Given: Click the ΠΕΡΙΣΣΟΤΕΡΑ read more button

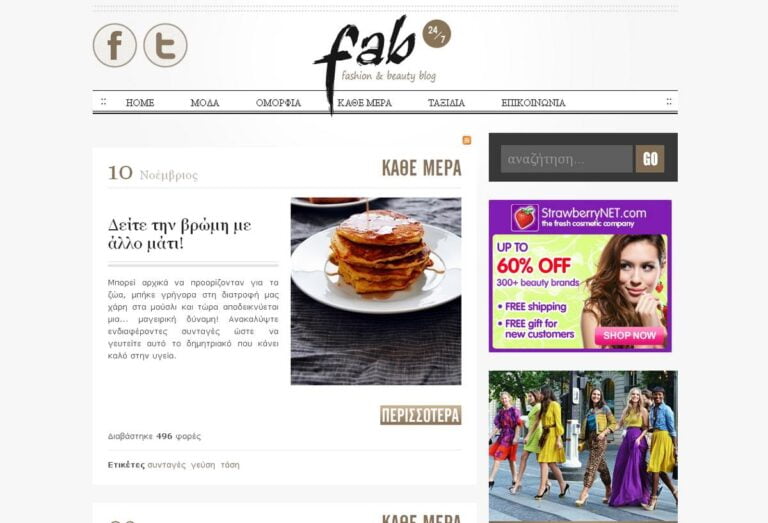Looking at the screenshot, I should 421,415.
